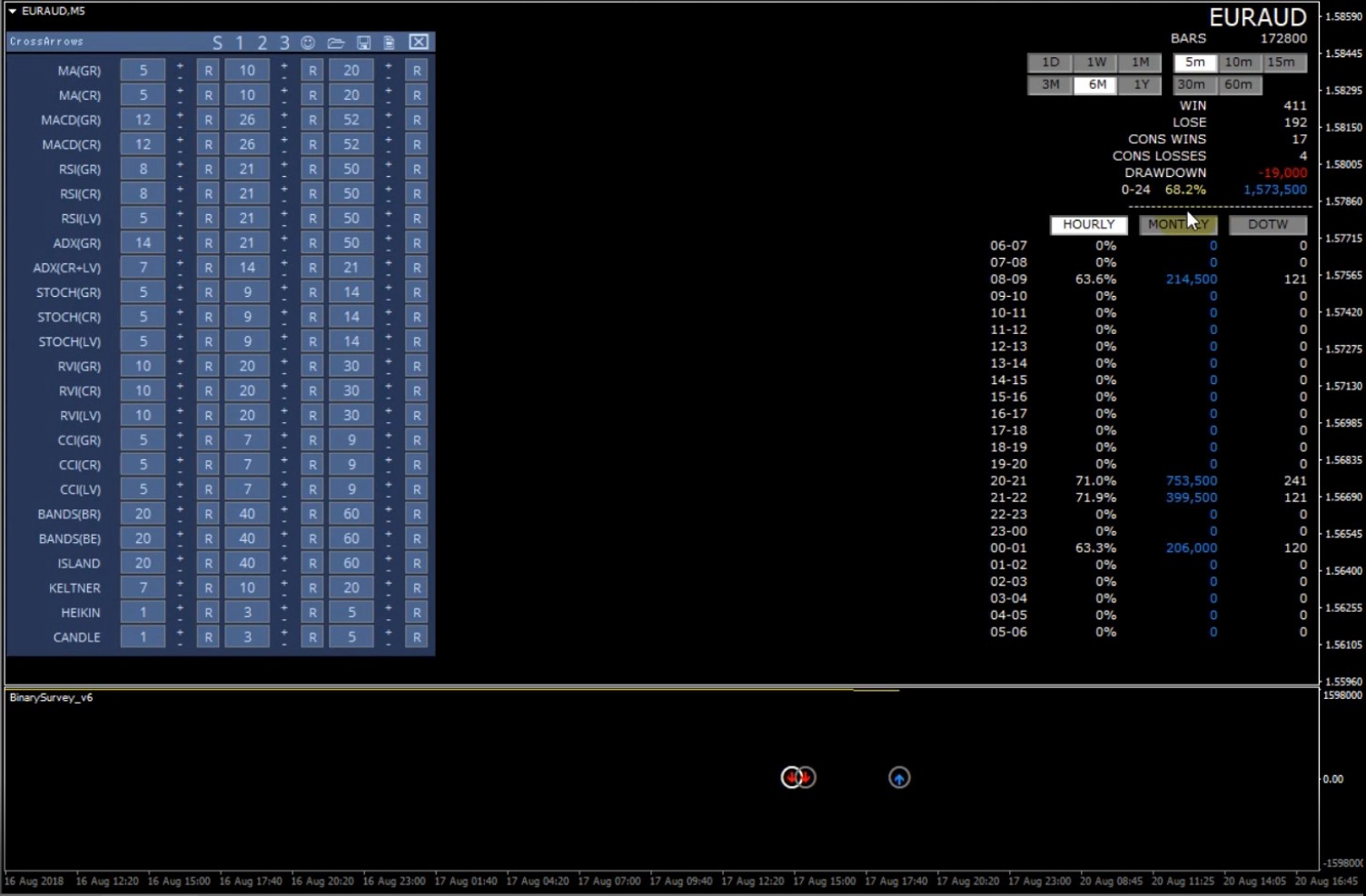Click the BANDS(BE) row label
This screenshot has height=896, width=1366.
click(x=69, y=539)
